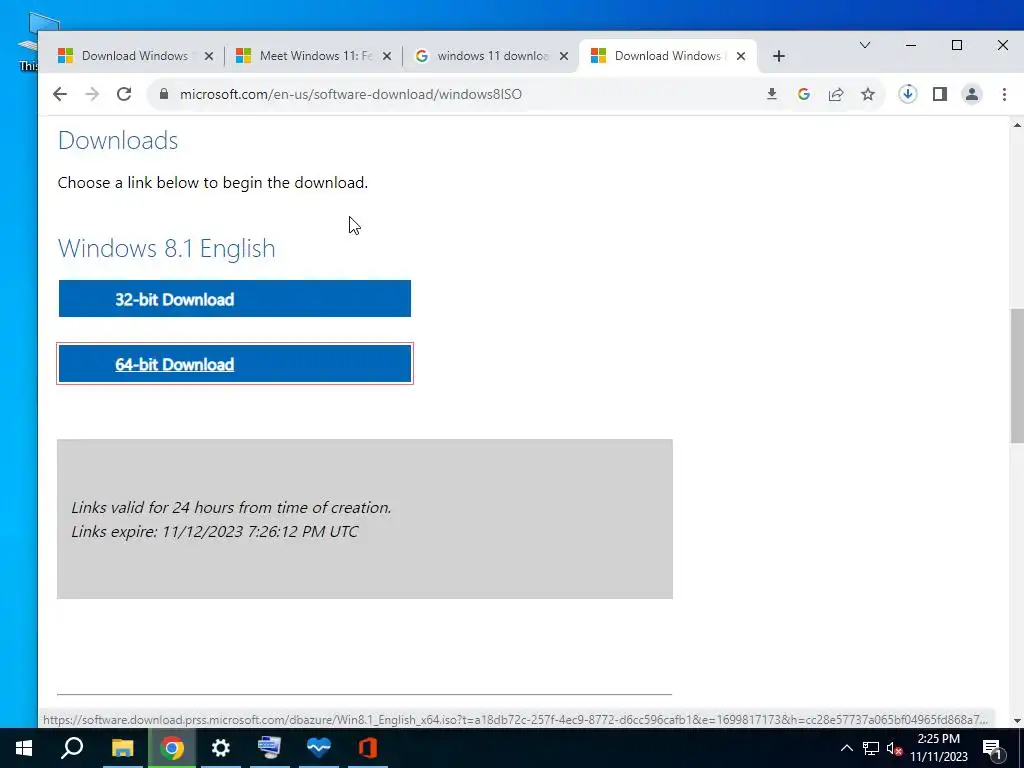
Task: Switch to the windows 11 download Google tab
Action: coord(490,56)
